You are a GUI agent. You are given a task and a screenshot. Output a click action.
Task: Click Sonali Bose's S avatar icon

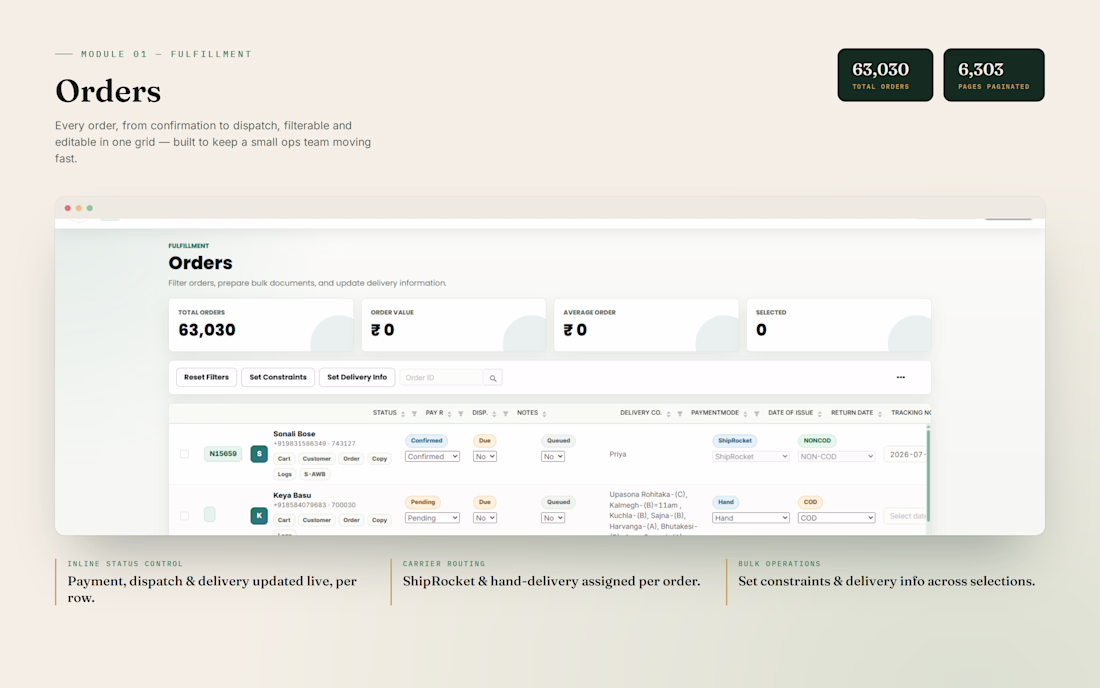[x=259, y=454]
